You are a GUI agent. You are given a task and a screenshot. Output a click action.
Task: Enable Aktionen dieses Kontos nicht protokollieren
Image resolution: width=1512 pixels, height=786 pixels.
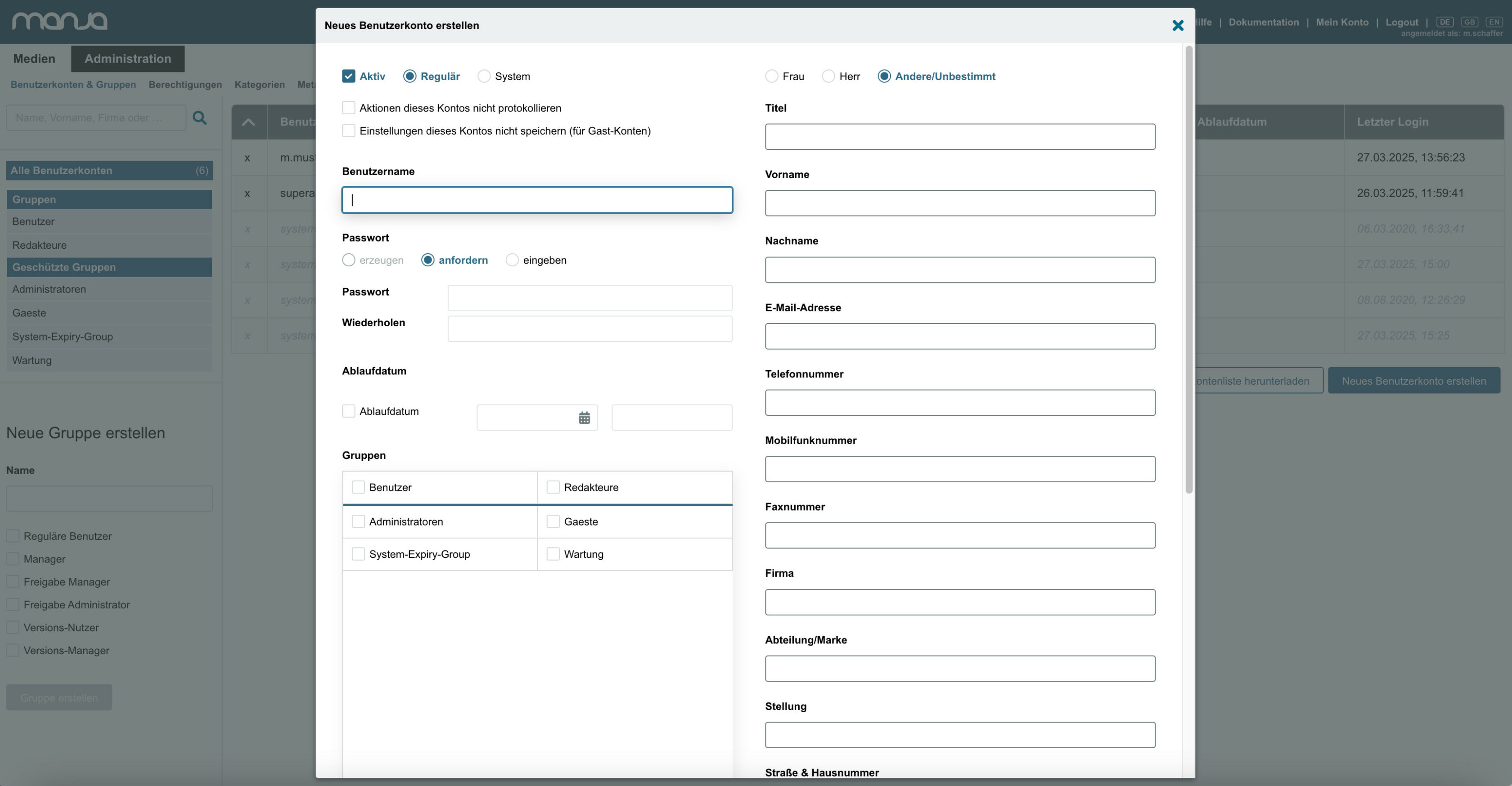click(349, 108)
